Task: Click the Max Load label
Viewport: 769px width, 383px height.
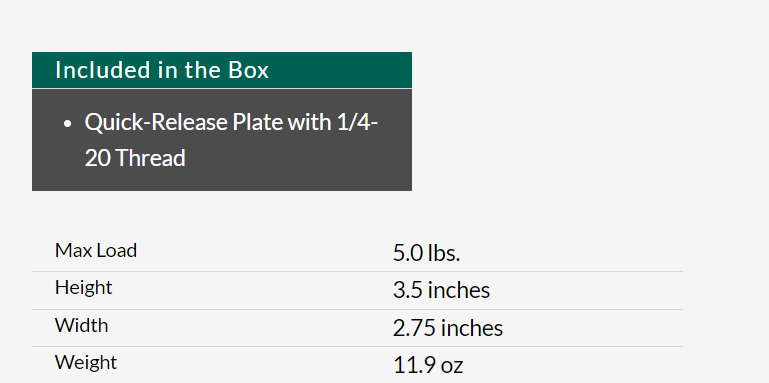Action: (96, 251)
